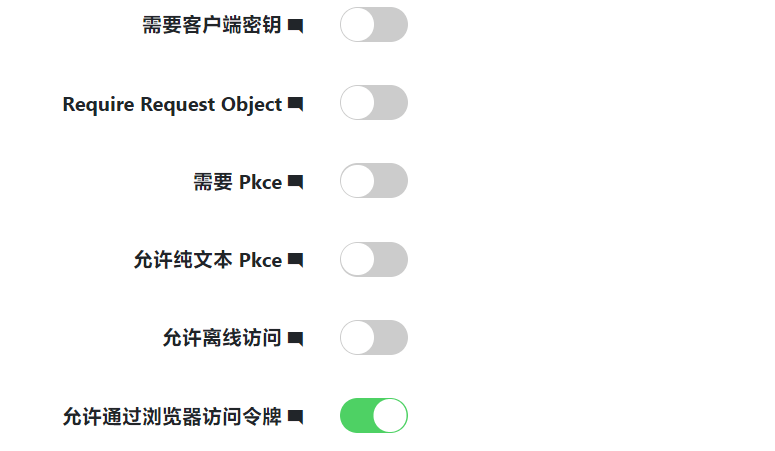Click the 需要客户端密钥 label text

tap(212, 26)
